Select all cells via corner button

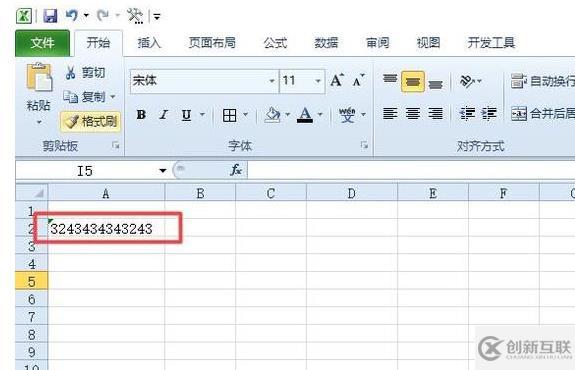32,193
